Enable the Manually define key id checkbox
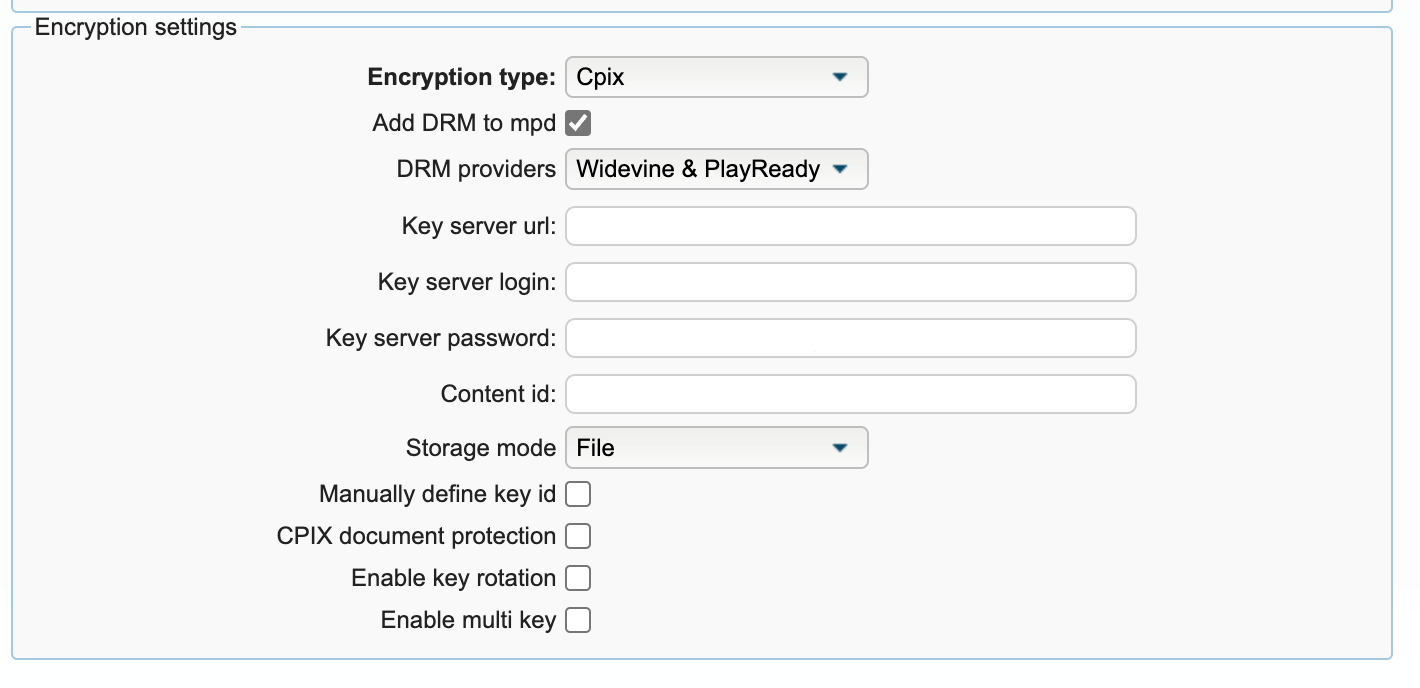 point(578,494)
